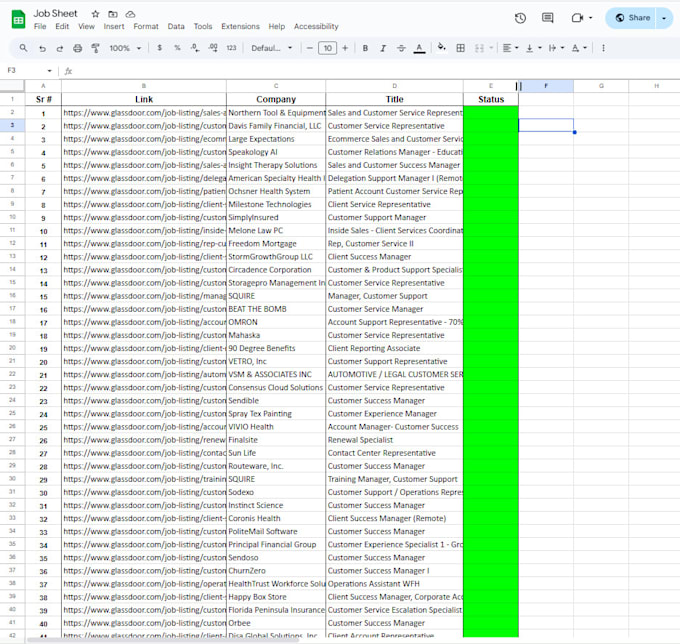Open the Davis Family Financial link
The image size is (680, 644).
[144, 126]
